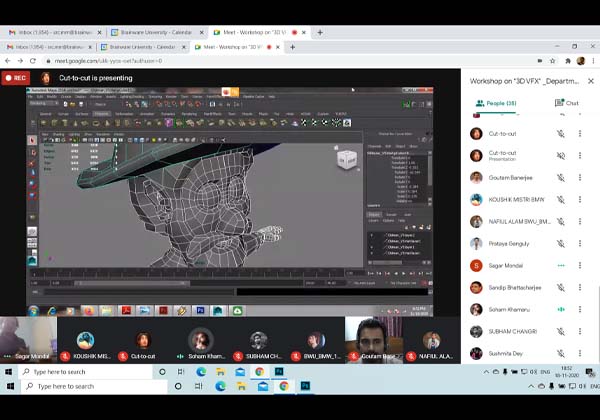Image resolution: width=600 pixels, height=420 pixels.
Task: Open Task View in the lowest taskbar row
Action: point(199,386)
